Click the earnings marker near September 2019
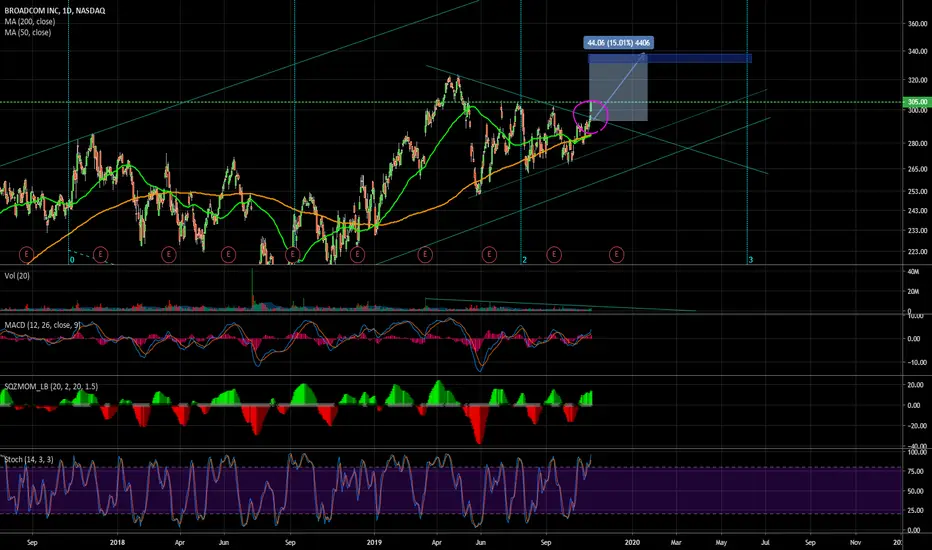 tap(553, 255)
